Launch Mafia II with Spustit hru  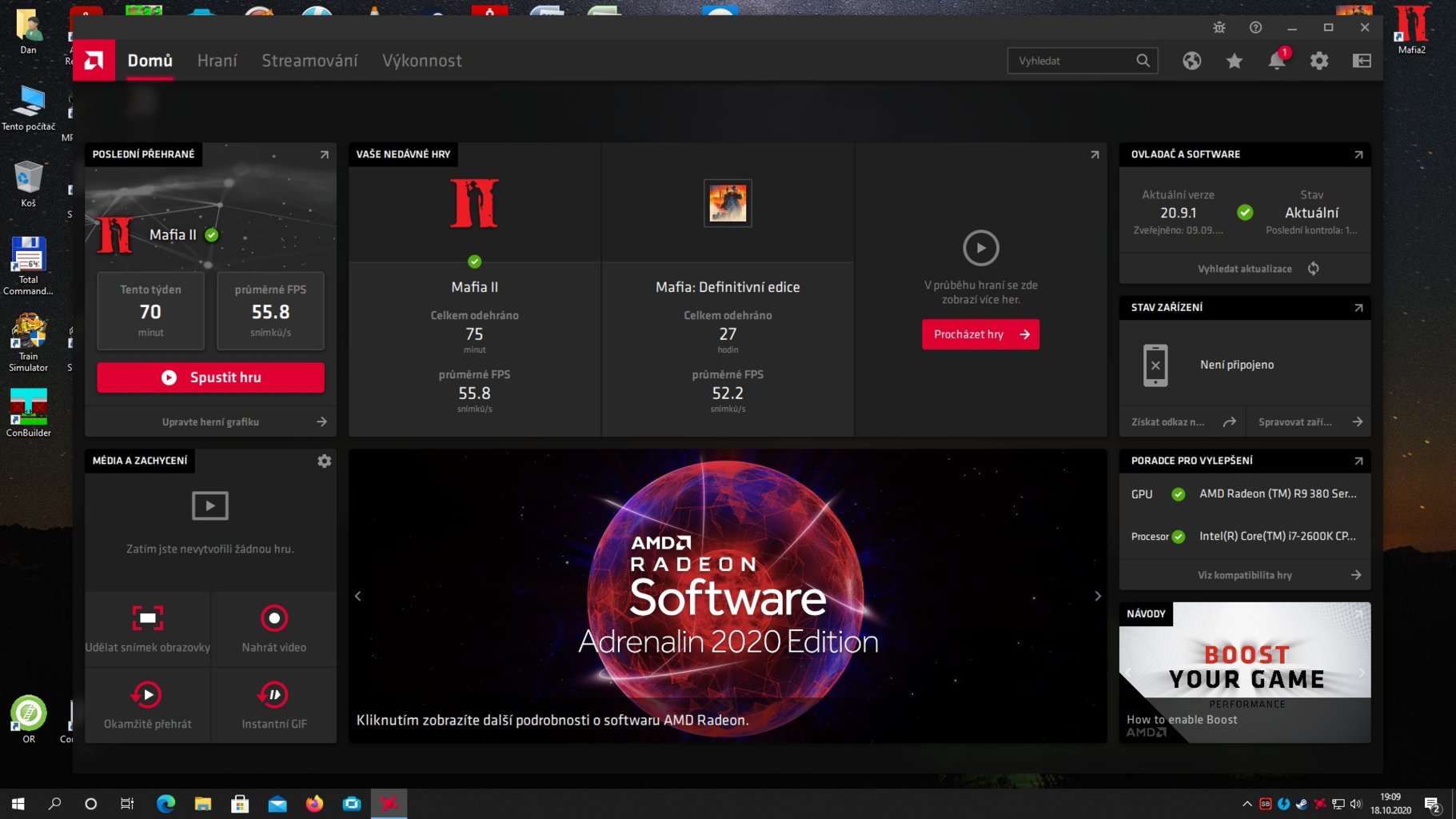click(210, 377)
